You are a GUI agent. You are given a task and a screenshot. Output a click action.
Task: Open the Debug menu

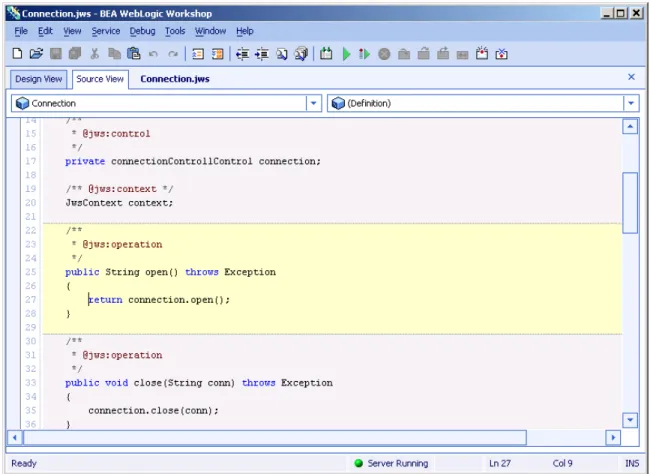(142, 31)
